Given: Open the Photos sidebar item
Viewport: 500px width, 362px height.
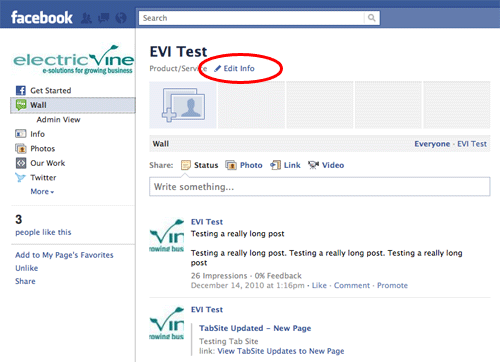Looking at the screenshot, I should [x=43, y=149].
